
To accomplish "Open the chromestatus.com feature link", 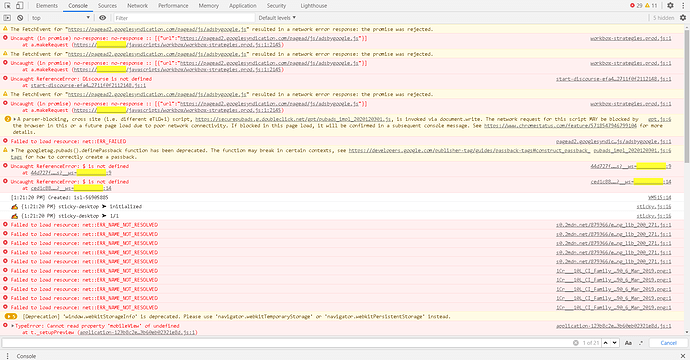I will pyautogui.click(x=560, y=126).
